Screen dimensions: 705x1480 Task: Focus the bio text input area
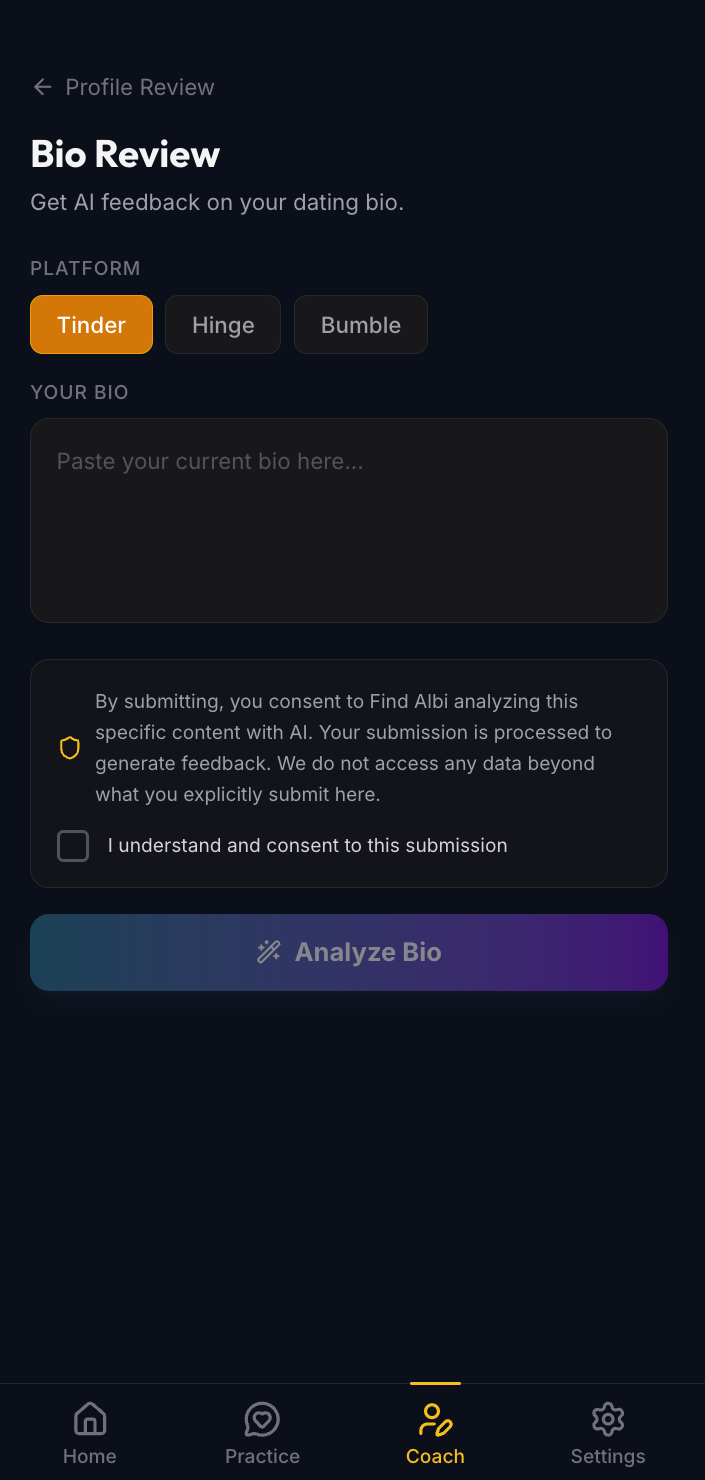click(x=349, y=520)
